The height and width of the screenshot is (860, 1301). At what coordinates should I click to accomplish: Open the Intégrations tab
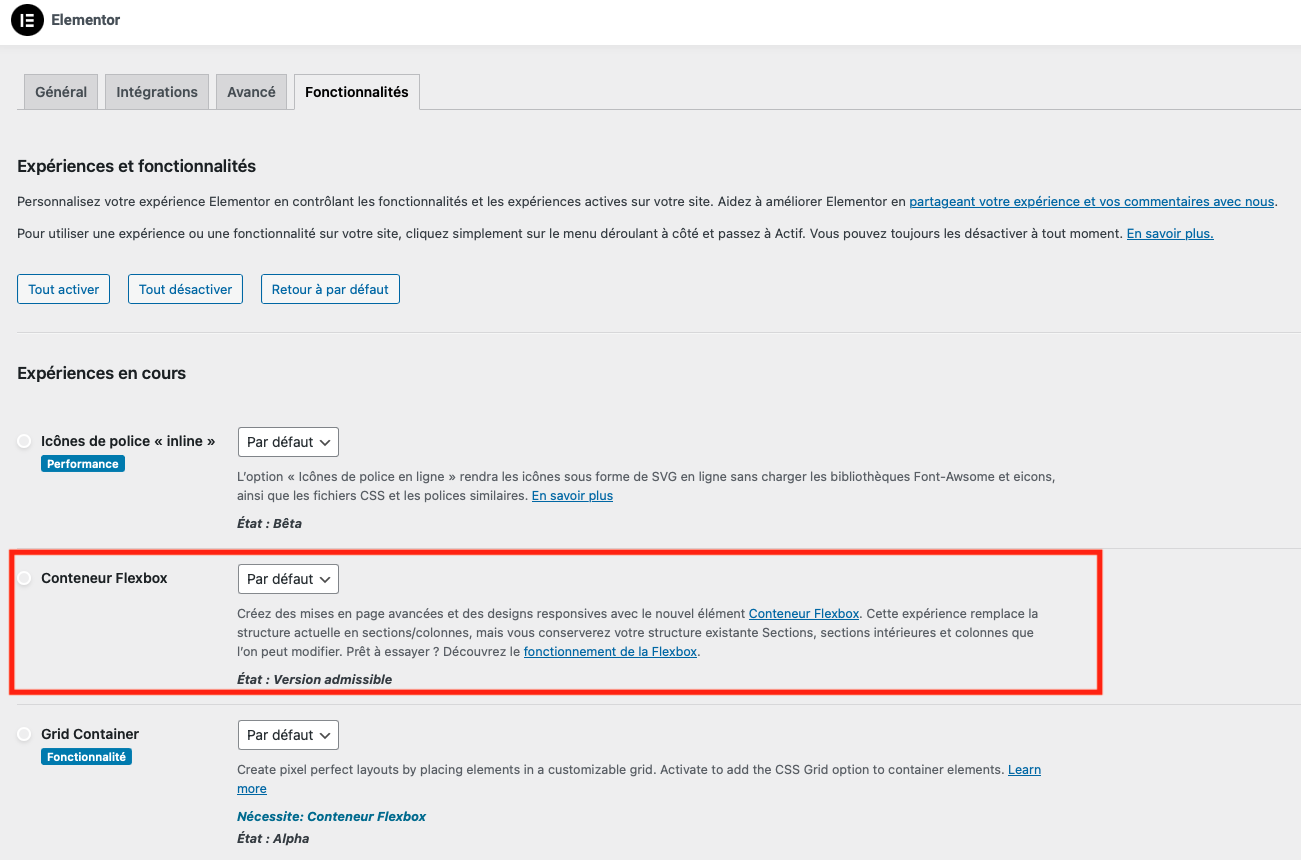(157, 92)
